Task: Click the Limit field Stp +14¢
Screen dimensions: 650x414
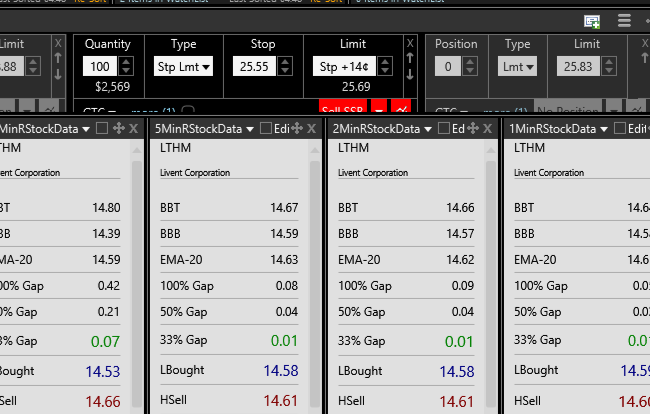Action: (344, 66)
